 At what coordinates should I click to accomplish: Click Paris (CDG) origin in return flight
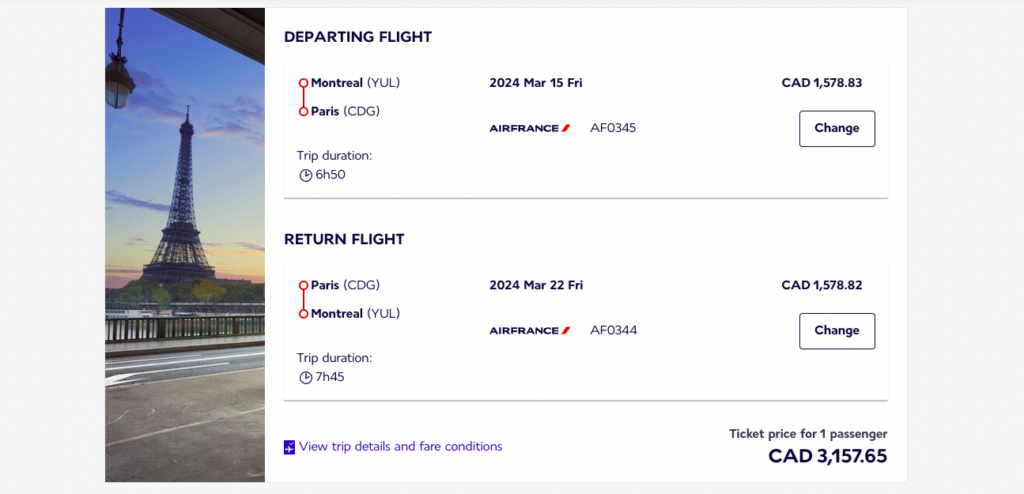tap(345, 285)
